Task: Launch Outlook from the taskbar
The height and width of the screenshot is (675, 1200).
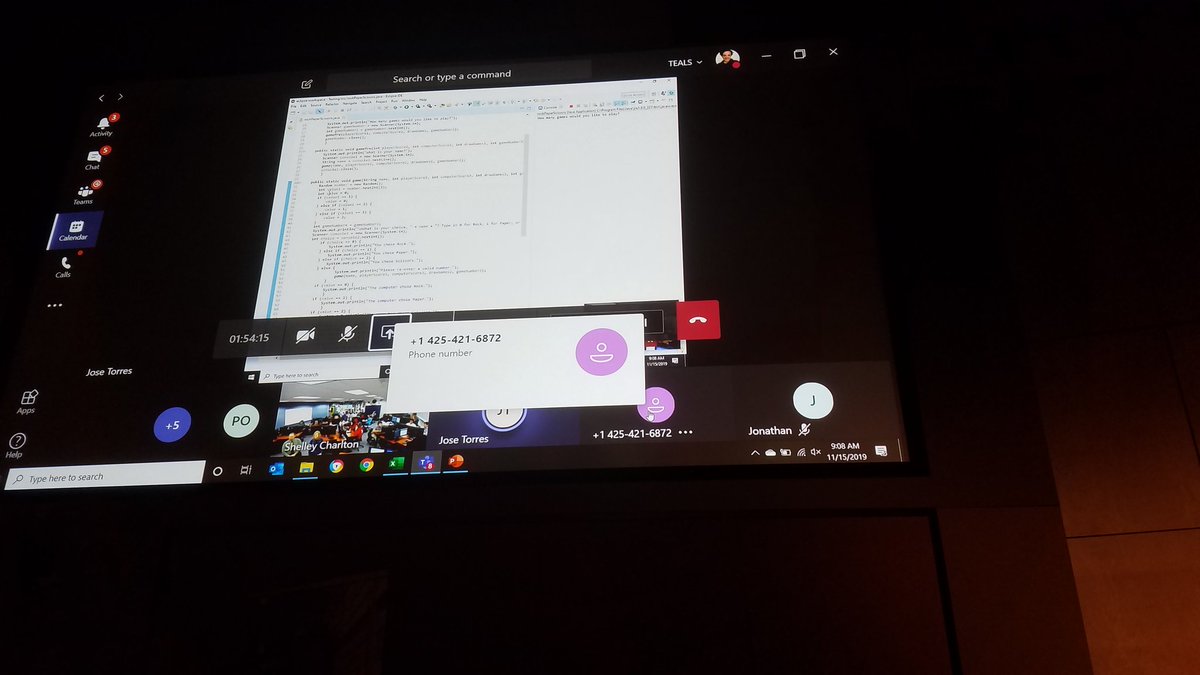Action: (x=276, y=468)
